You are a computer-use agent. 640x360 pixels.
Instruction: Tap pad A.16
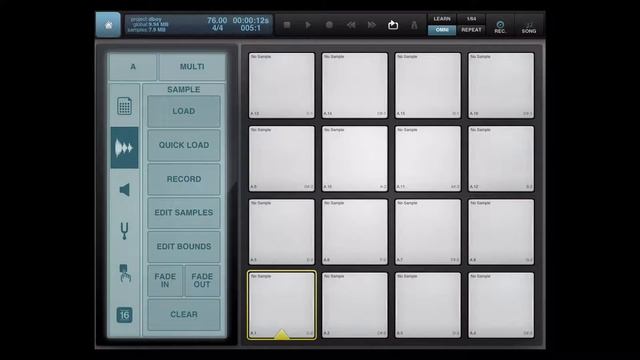coord(501,85)
